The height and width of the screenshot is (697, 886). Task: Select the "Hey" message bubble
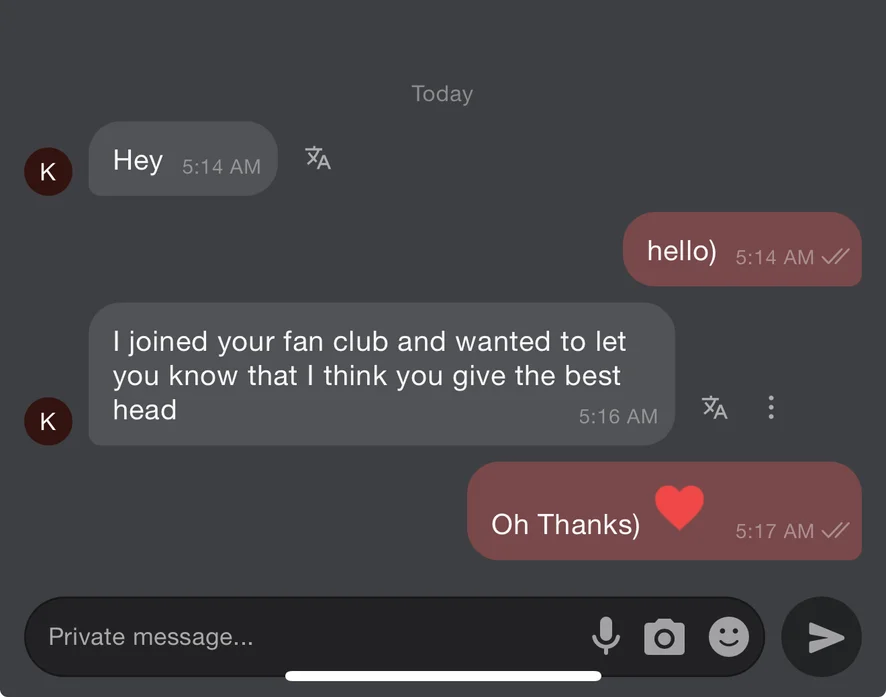pyautogui.click(x=138, y=160)
